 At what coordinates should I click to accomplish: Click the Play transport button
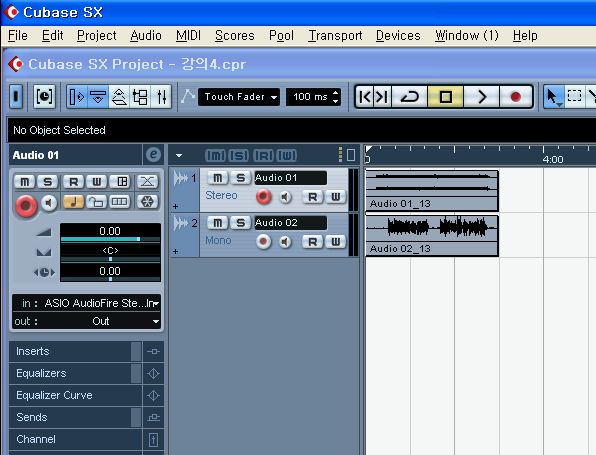point(481,97)
